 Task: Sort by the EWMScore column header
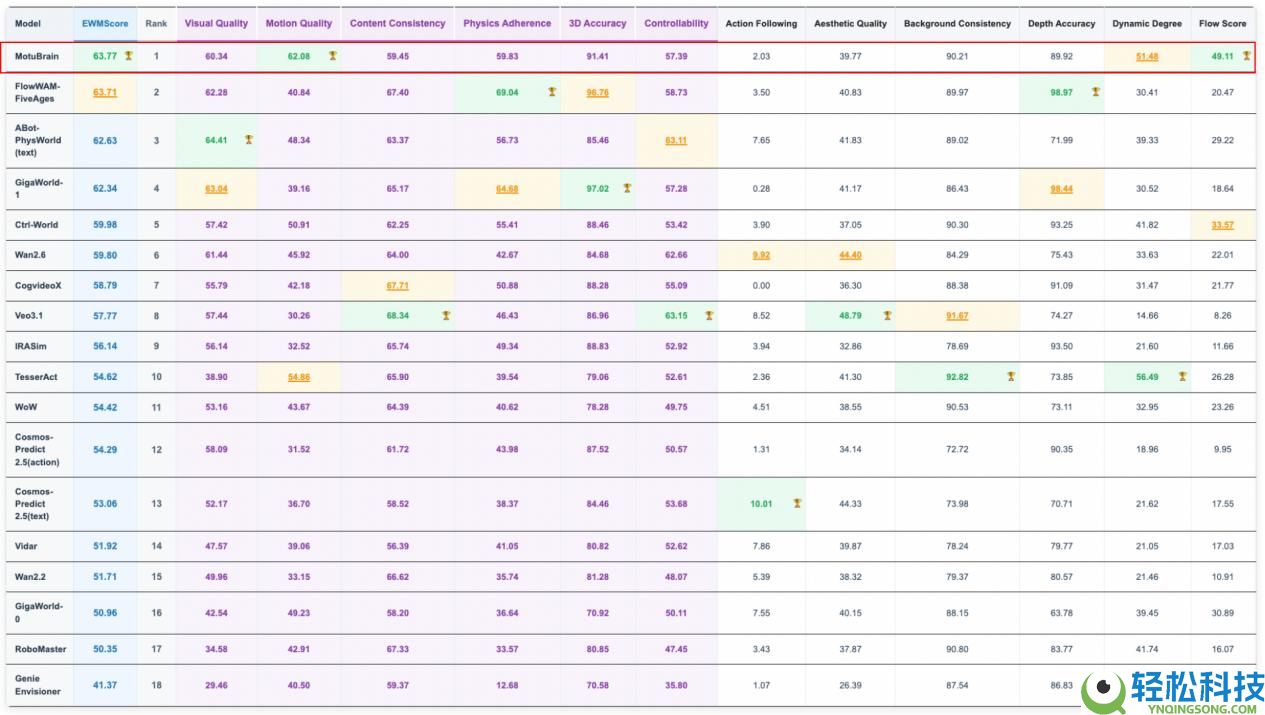tap(106, 23)
